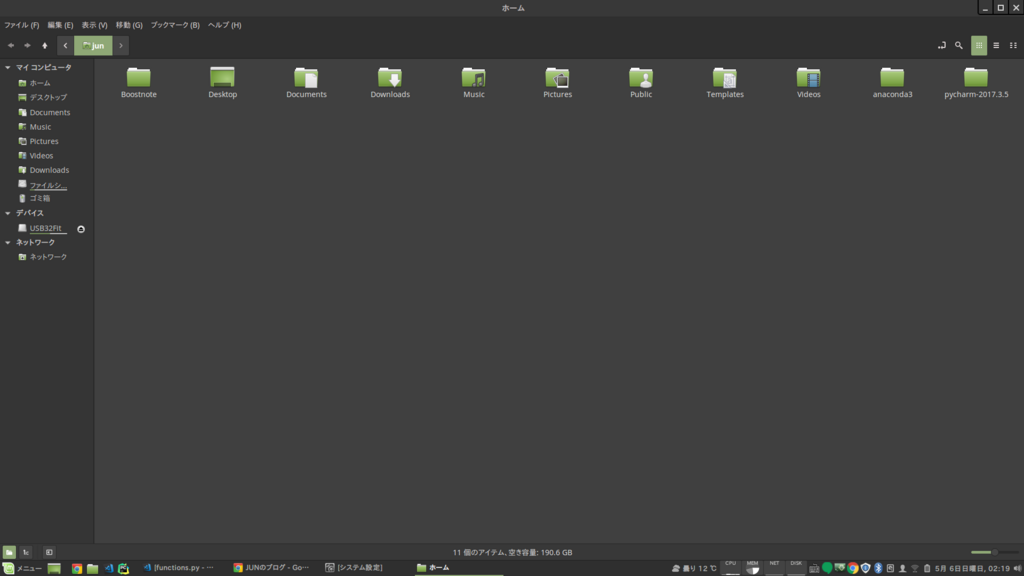Launch PyCharm from the panel launcher
This screenshot has width=1024, height=576.
[x=123, y=568]
